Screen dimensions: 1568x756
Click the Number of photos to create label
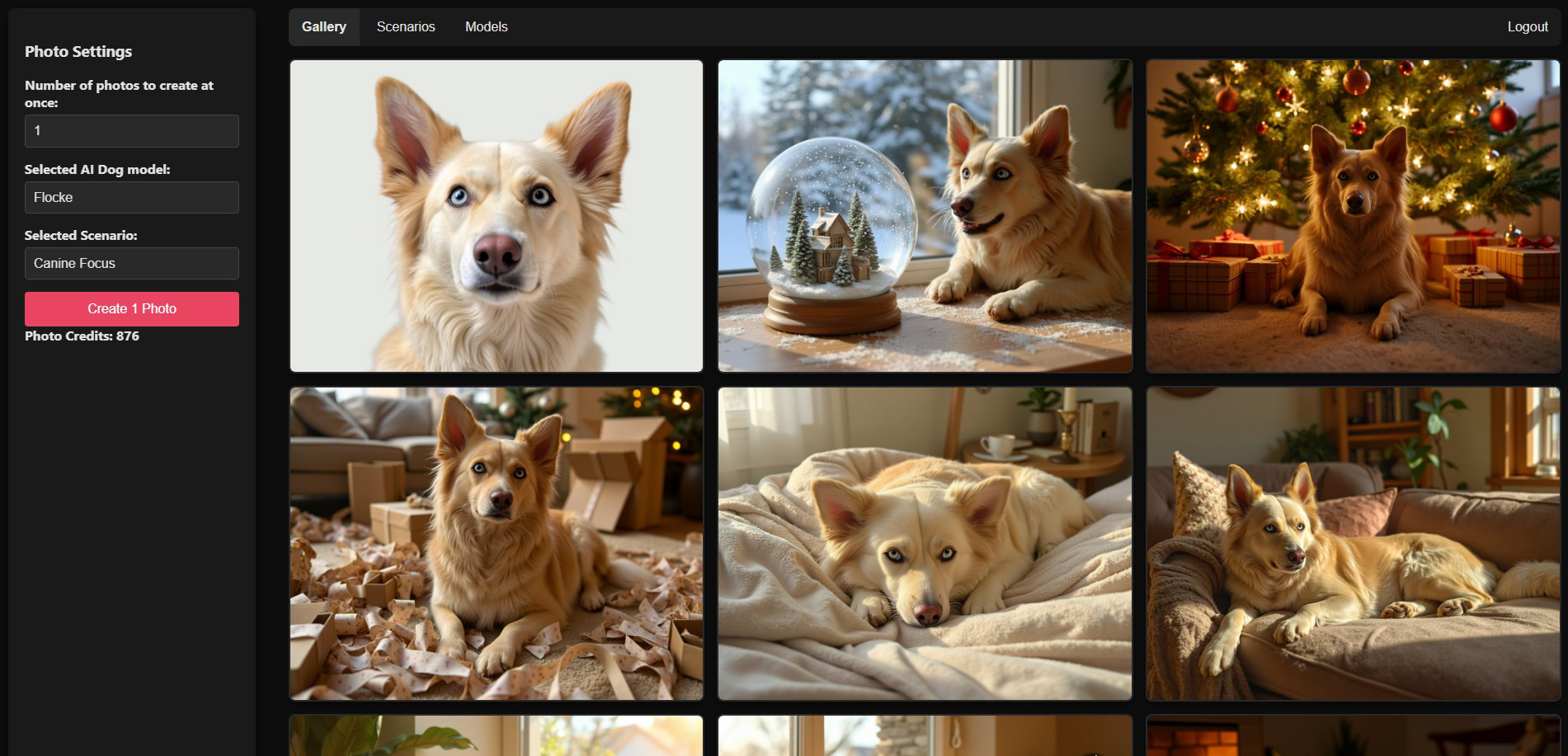point(119,94)
